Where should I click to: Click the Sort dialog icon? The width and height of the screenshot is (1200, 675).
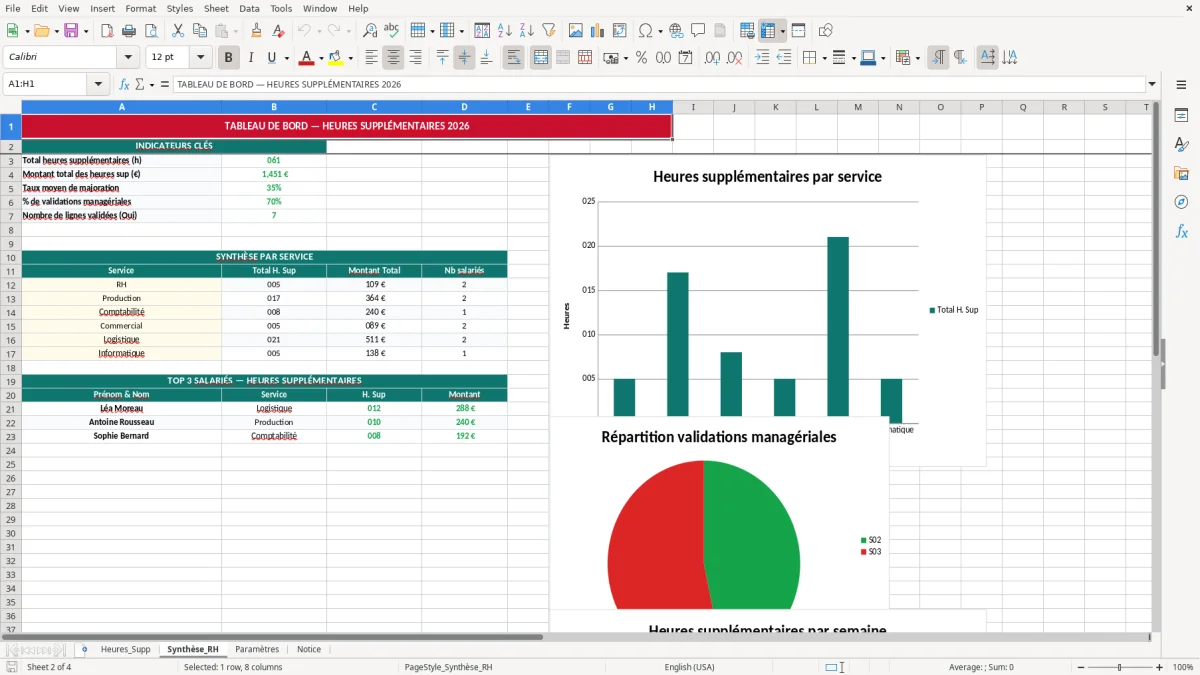pos(482,31)
